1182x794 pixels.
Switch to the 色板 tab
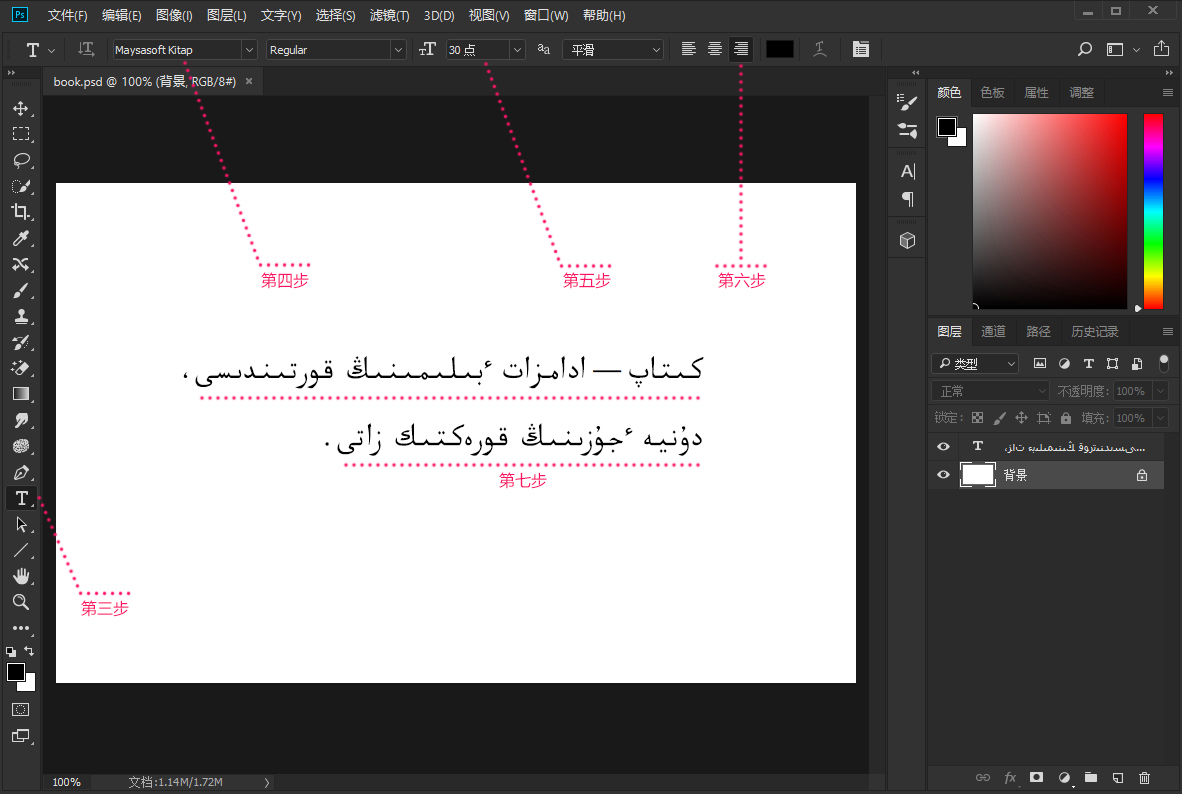992,93
